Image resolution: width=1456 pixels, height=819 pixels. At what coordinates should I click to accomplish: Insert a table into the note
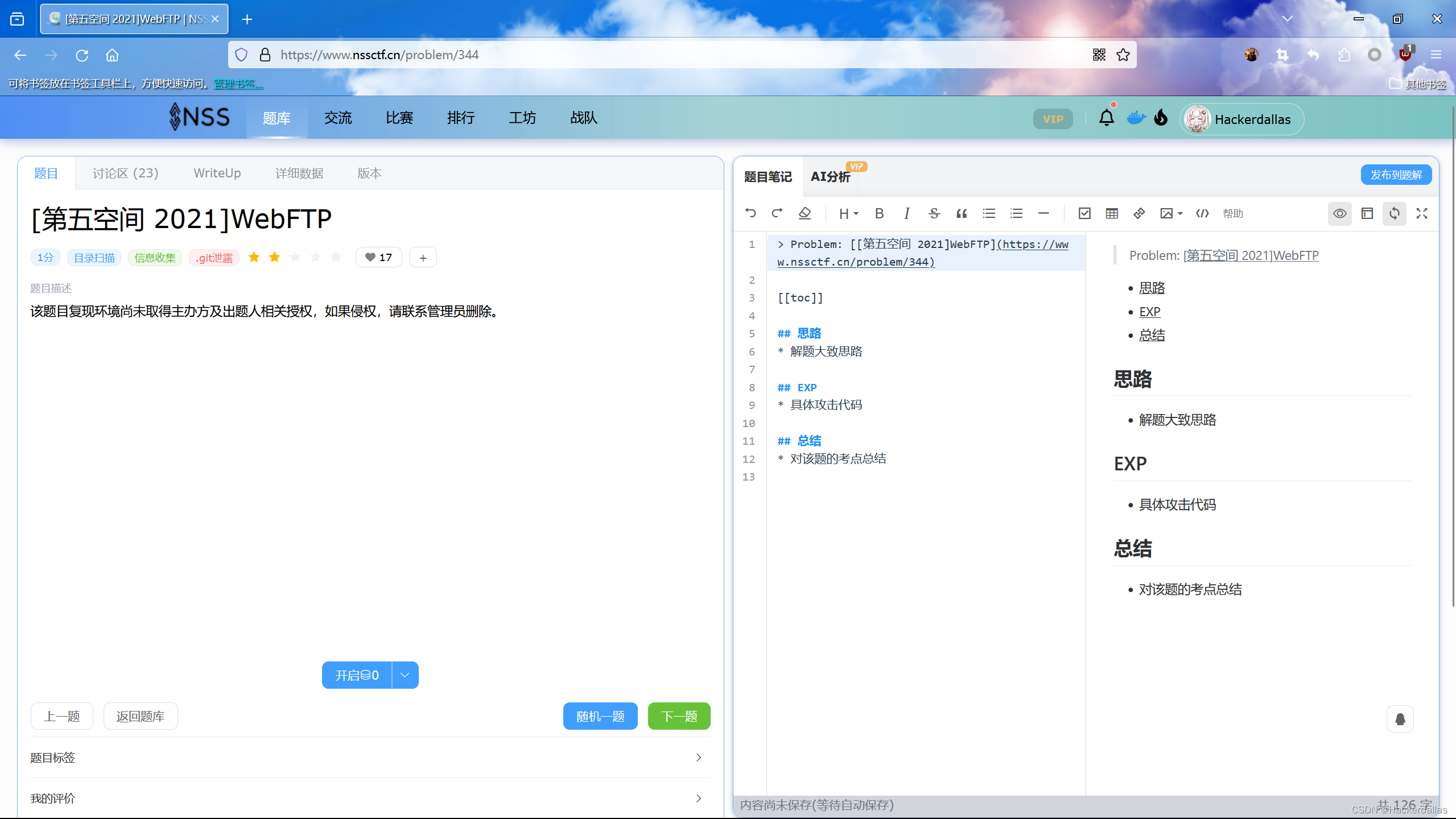coord(1111,213)
